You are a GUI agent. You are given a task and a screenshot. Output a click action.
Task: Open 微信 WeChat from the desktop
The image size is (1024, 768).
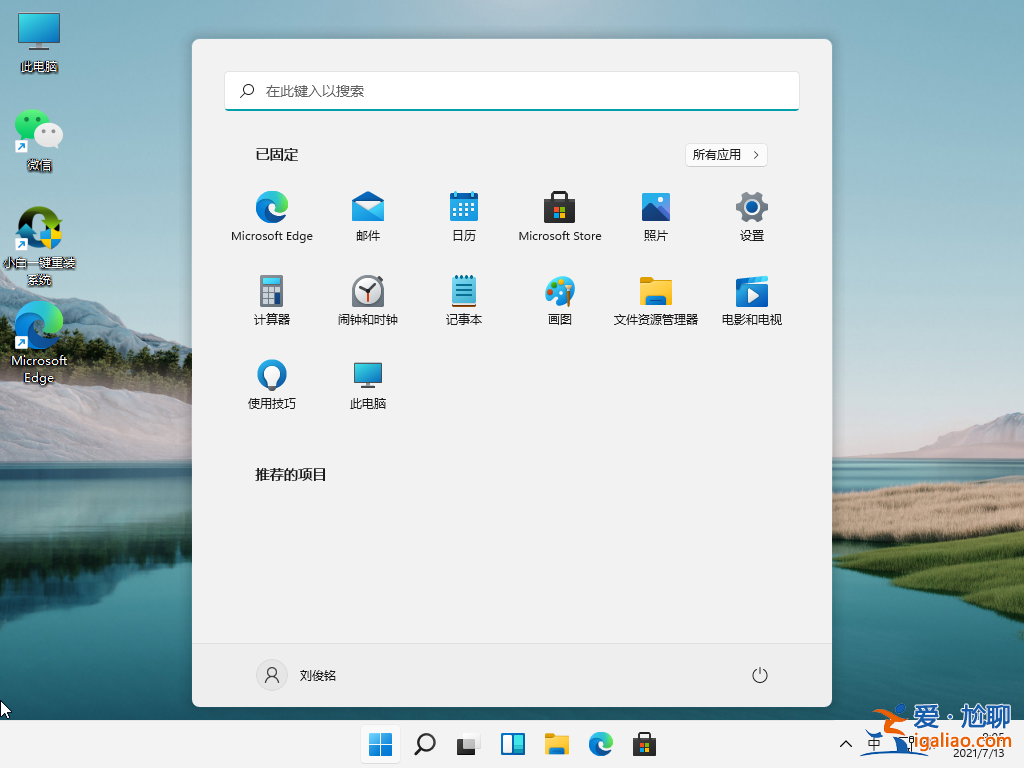[38, 131]
